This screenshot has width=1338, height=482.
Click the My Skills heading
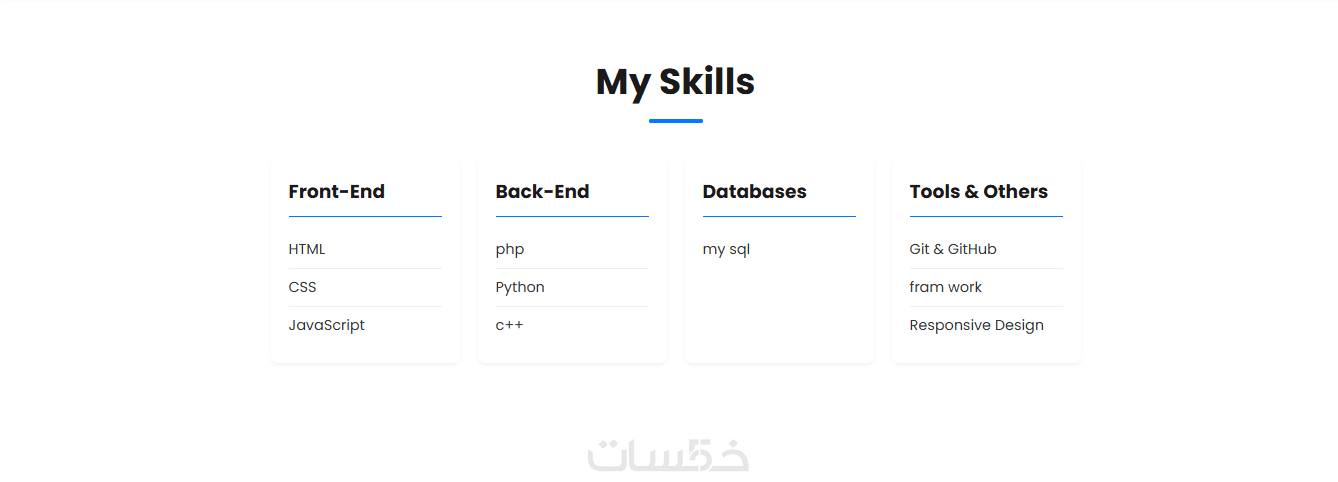pyautogui.click(x=675, y=82)
